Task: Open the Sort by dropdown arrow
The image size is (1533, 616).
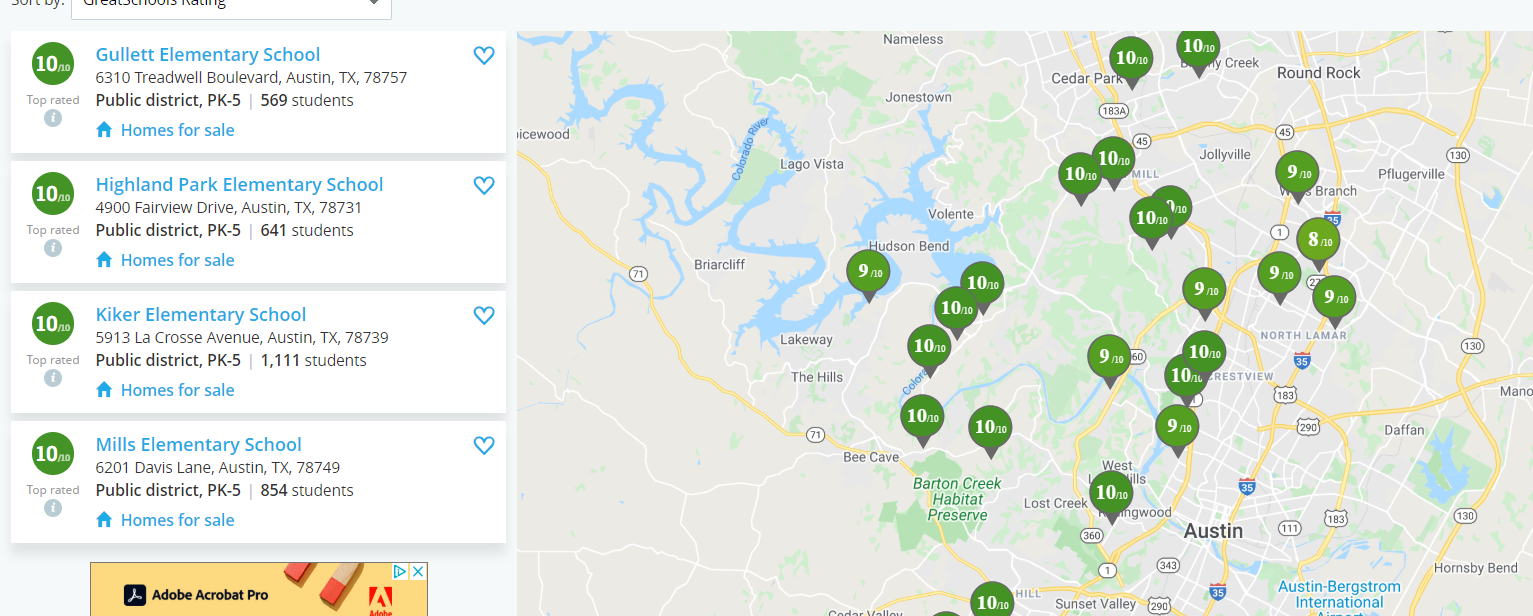Action: coord(374,3)
